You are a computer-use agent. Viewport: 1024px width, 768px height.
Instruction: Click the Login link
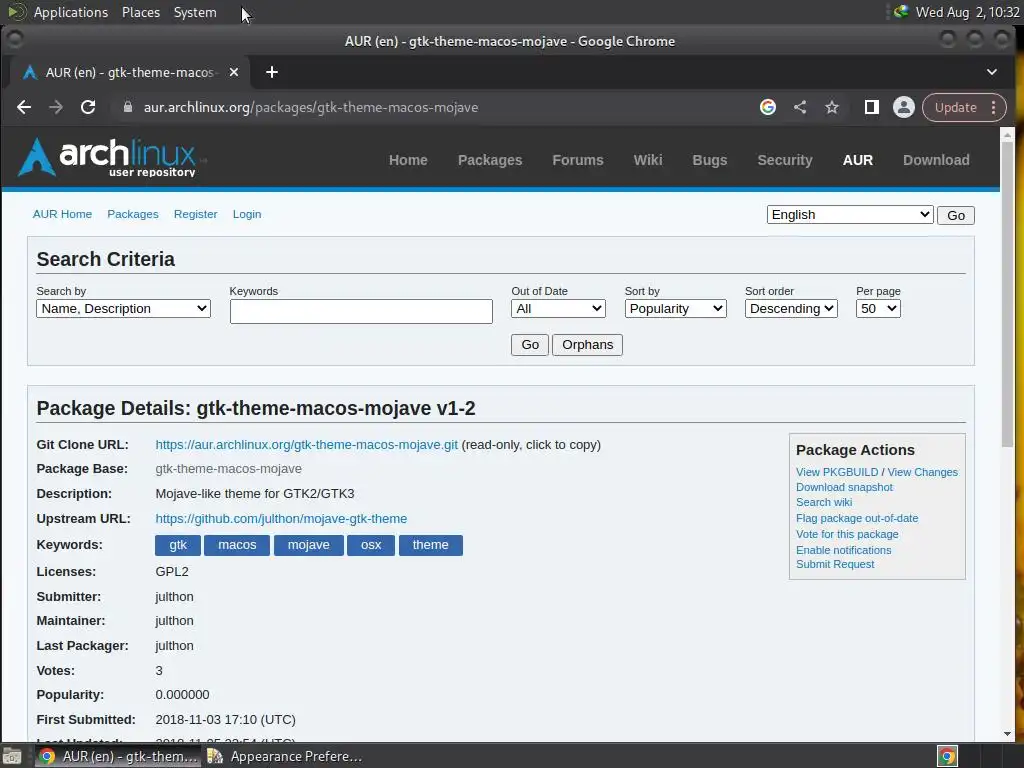[x=247, y=214]
